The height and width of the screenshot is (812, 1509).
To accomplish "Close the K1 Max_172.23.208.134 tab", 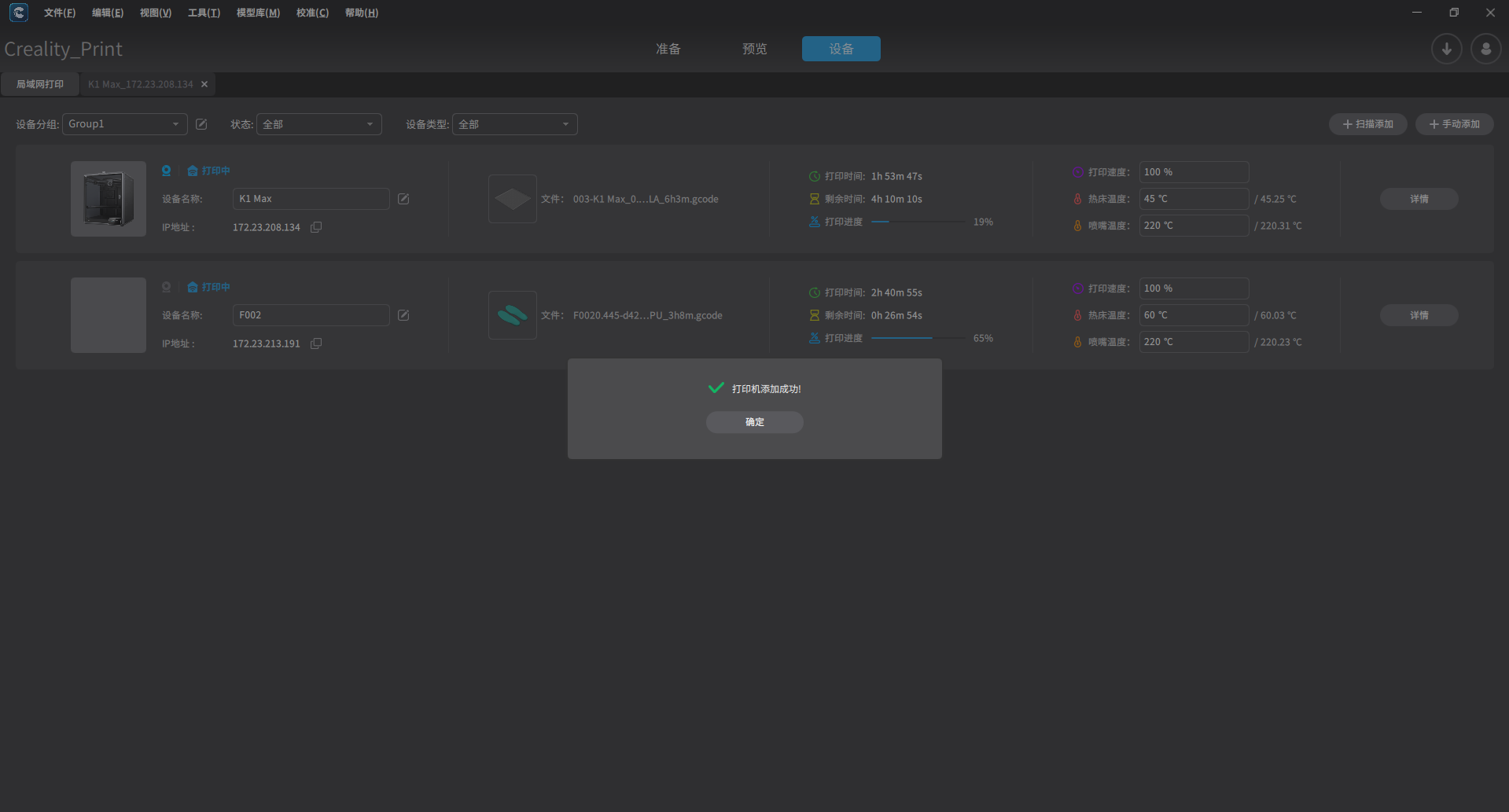I will tap(204, 84).
